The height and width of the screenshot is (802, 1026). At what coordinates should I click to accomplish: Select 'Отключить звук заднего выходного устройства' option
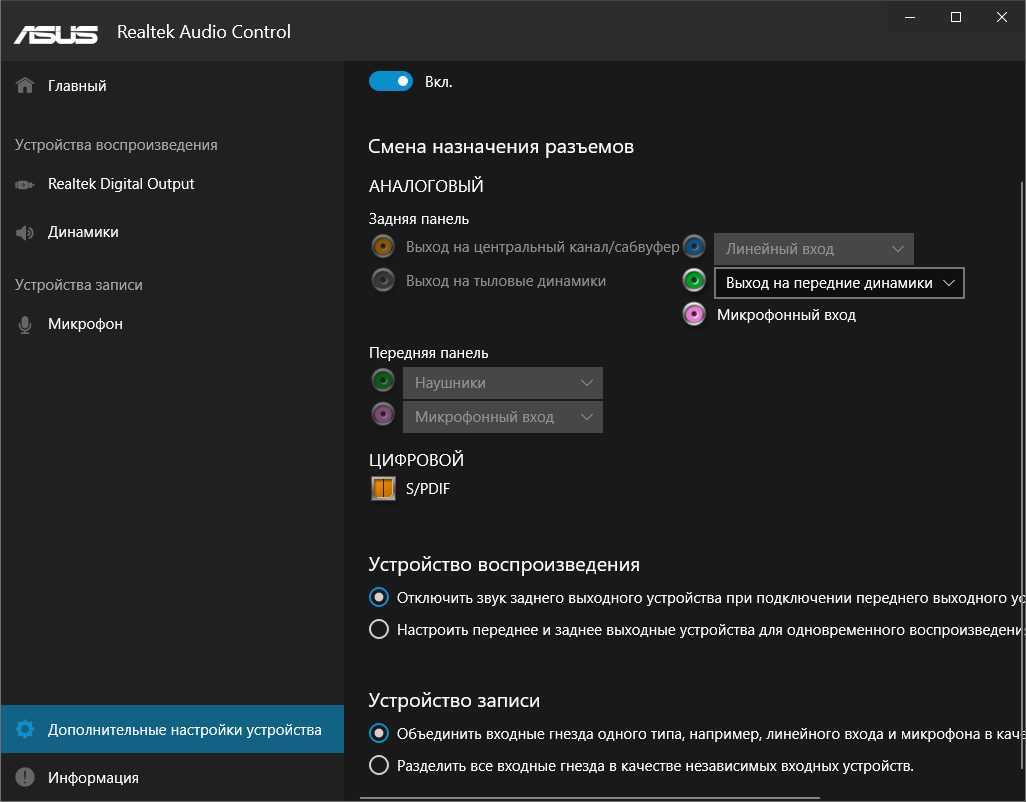[x=379, y=598]
